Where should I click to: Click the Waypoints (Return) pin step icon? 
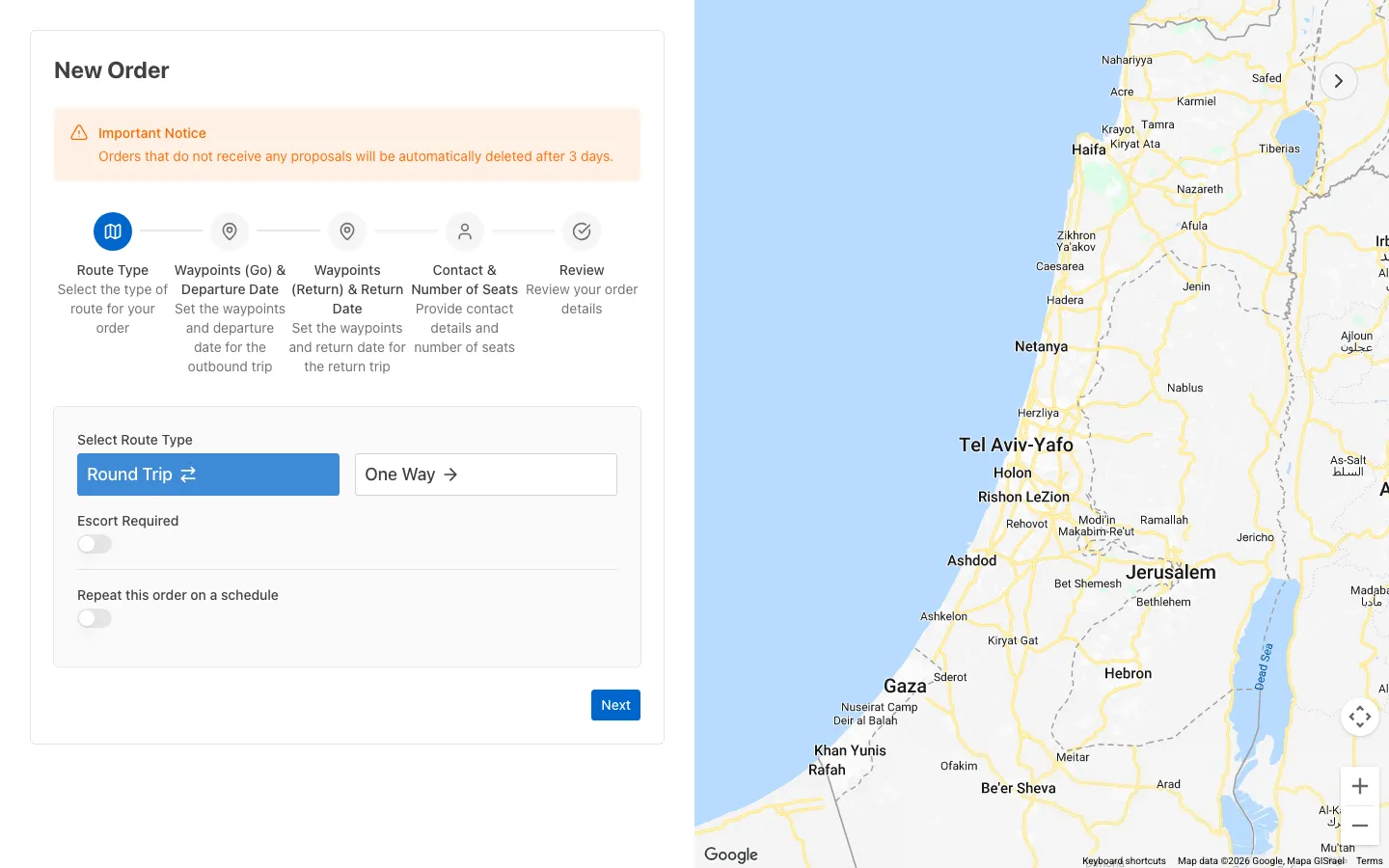pos(347,231)
